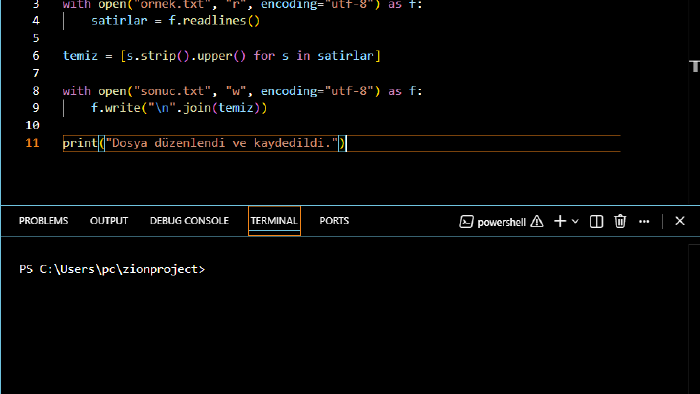700x394 pixels.
Task: Open the PROBLEMS panel tab
Action: 43,221
